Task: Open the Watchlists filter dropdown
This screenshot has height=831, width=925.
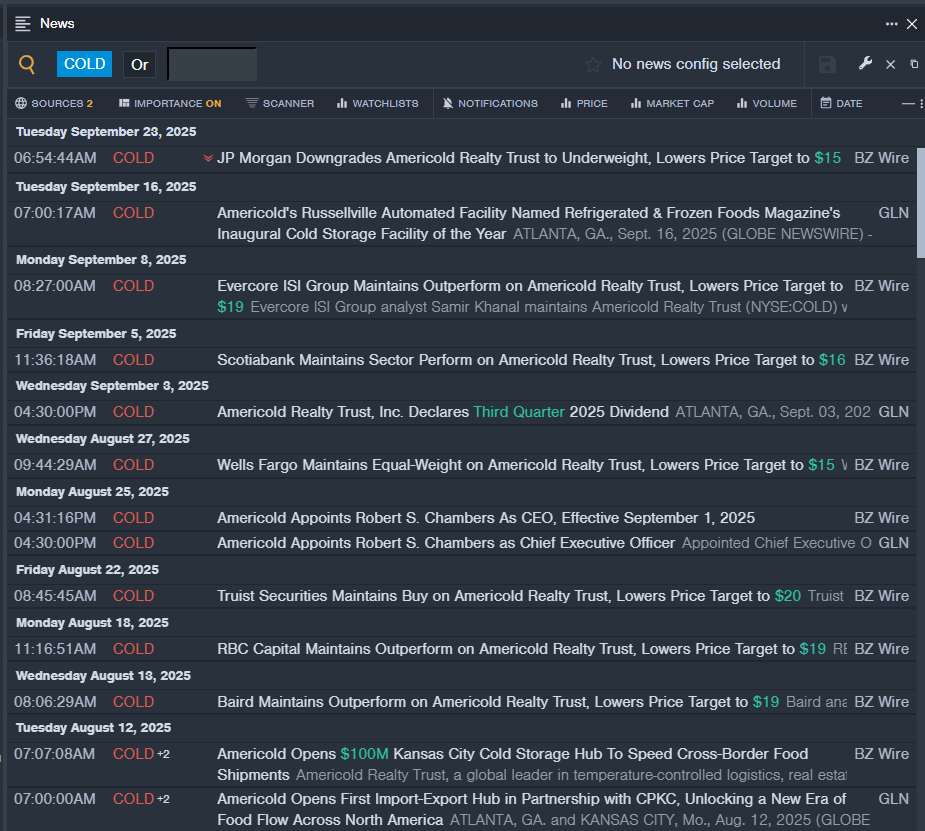Action: [x=377, y=103]
